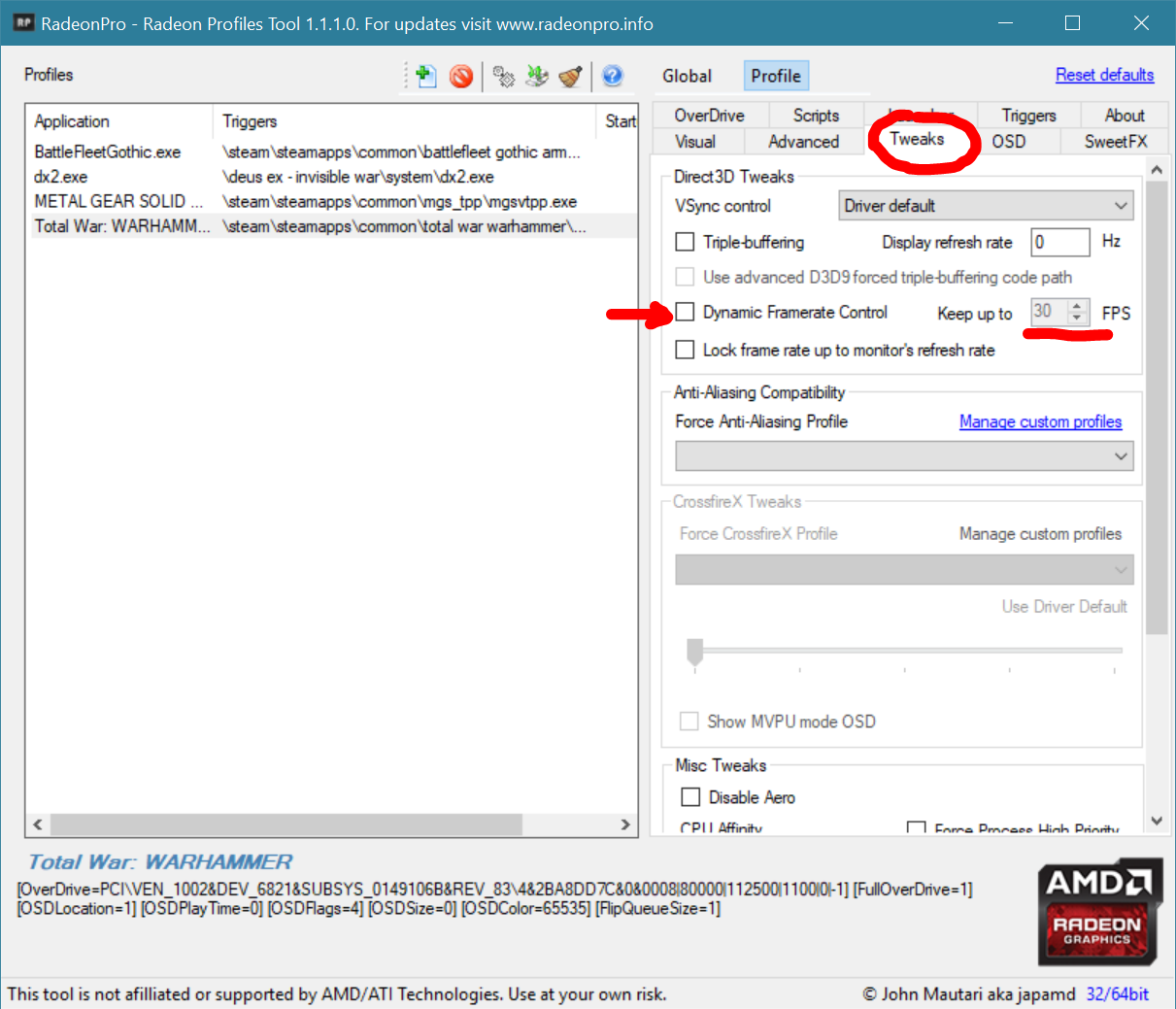Click the scroll-left arrow of the profiles list

(x=37, y=824)
